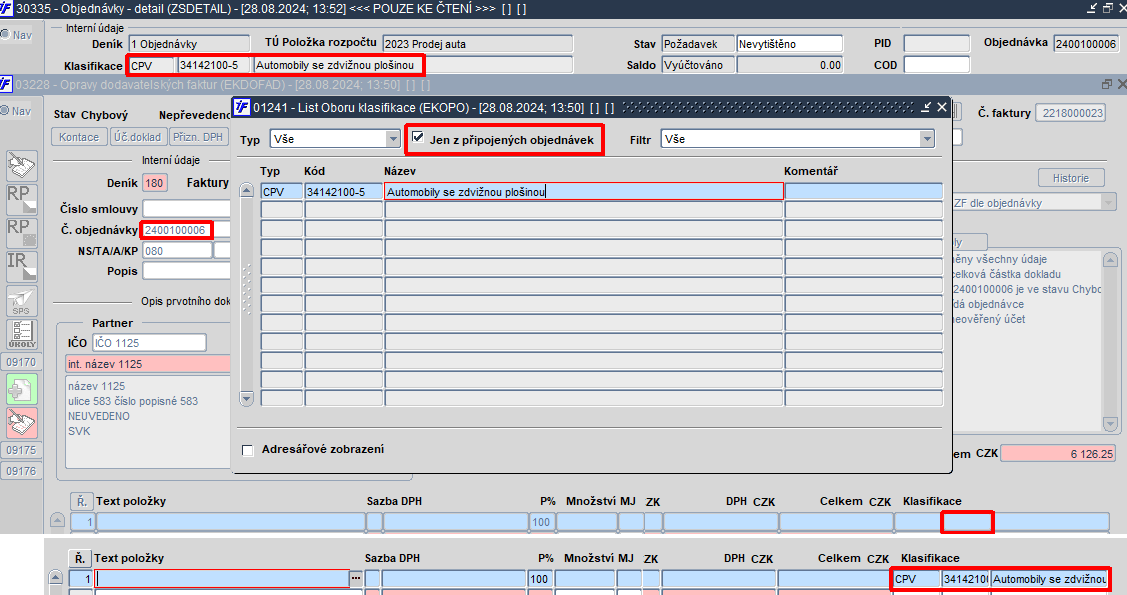Click the Text položky field in the lower row
This screenshot has width=1127, height=595.
point(223,578)
